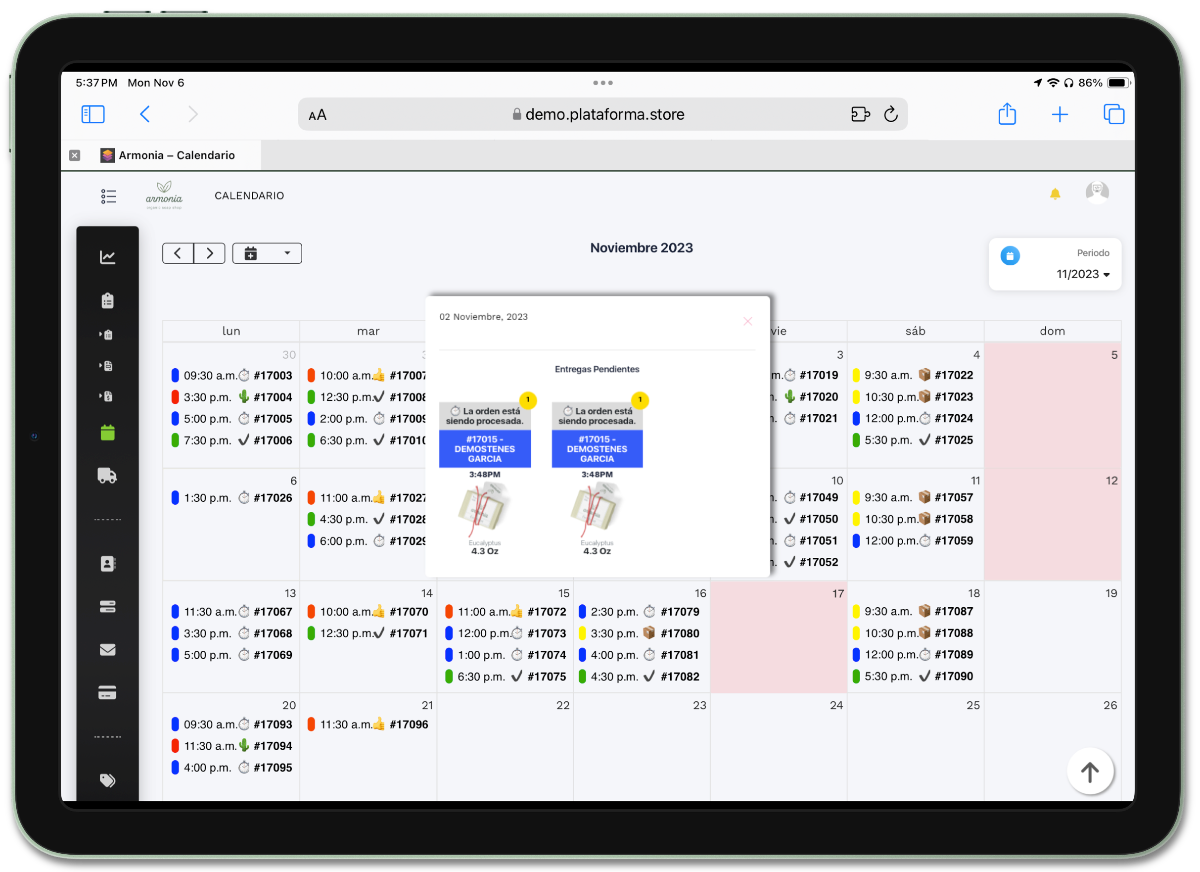Click the scroll-to-top arrow button
This screenshot has height=872, width=1200.
coord(1090,771)
